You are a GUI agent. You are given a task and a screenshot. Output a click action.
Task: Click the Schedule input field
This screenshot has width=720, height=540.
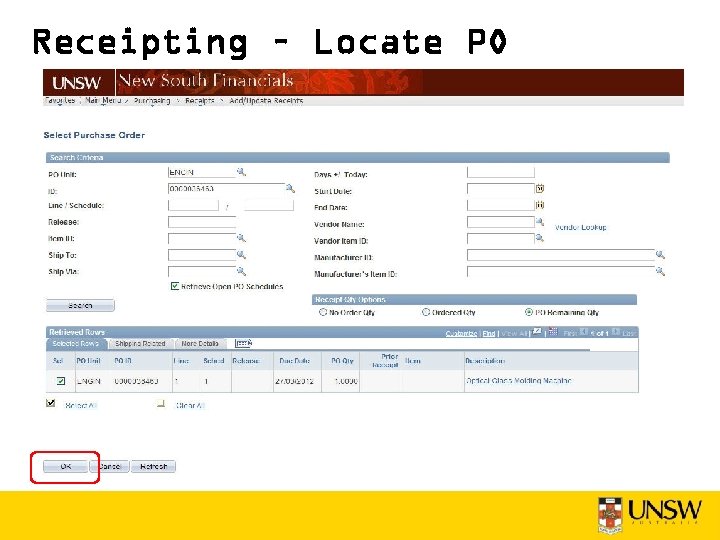coord(269,205)
